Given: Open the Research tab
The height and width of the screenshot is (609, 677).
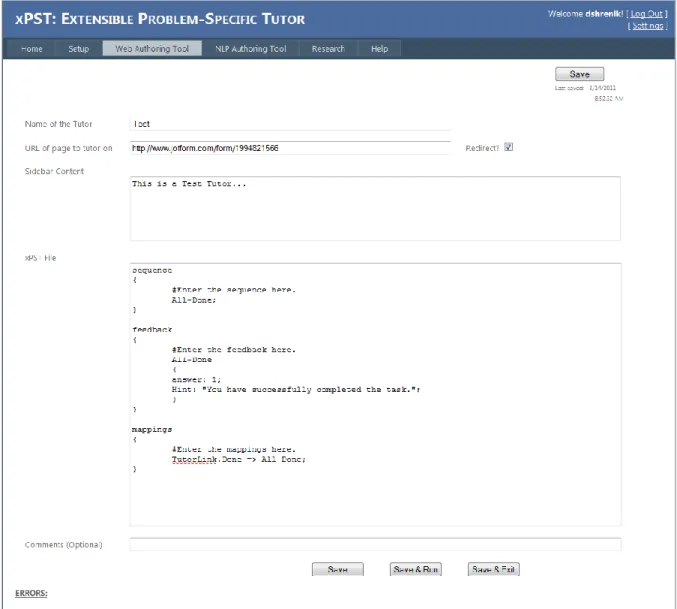Looking at the screenshot, I should [x=328, y=49].
